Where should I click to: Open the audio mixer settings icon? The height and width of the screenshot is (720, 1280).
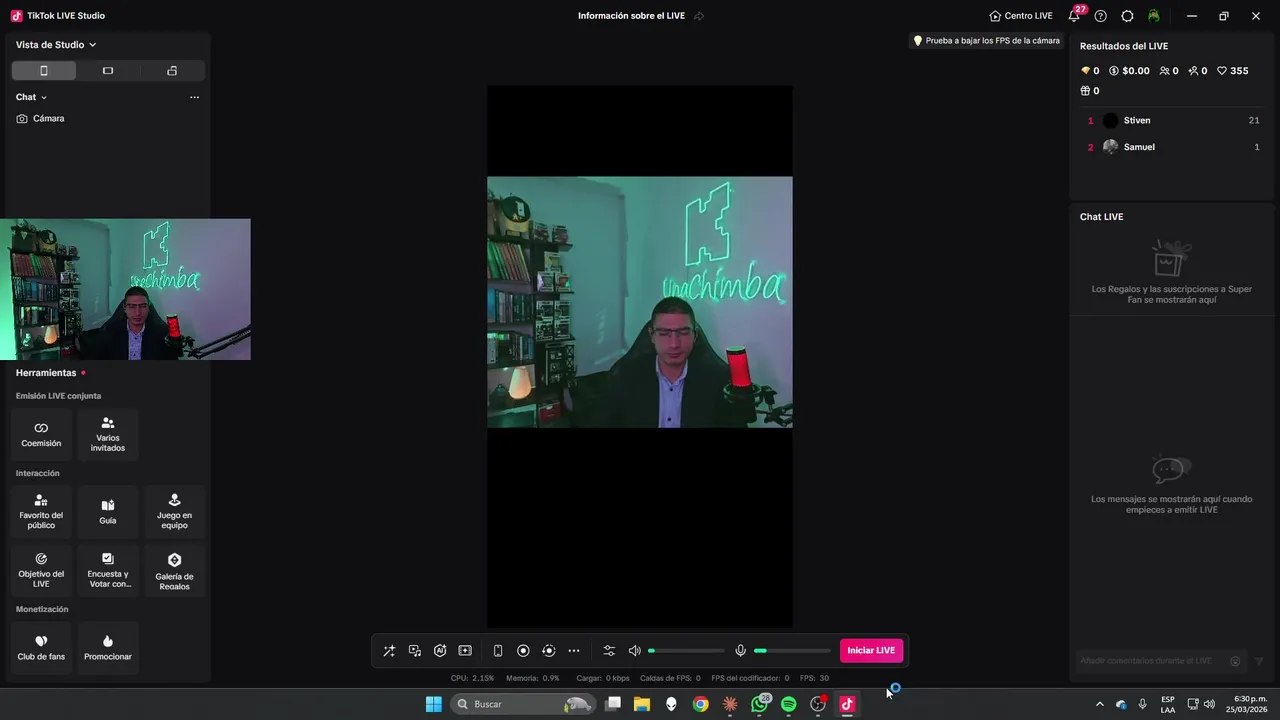(x=609, y=651)
